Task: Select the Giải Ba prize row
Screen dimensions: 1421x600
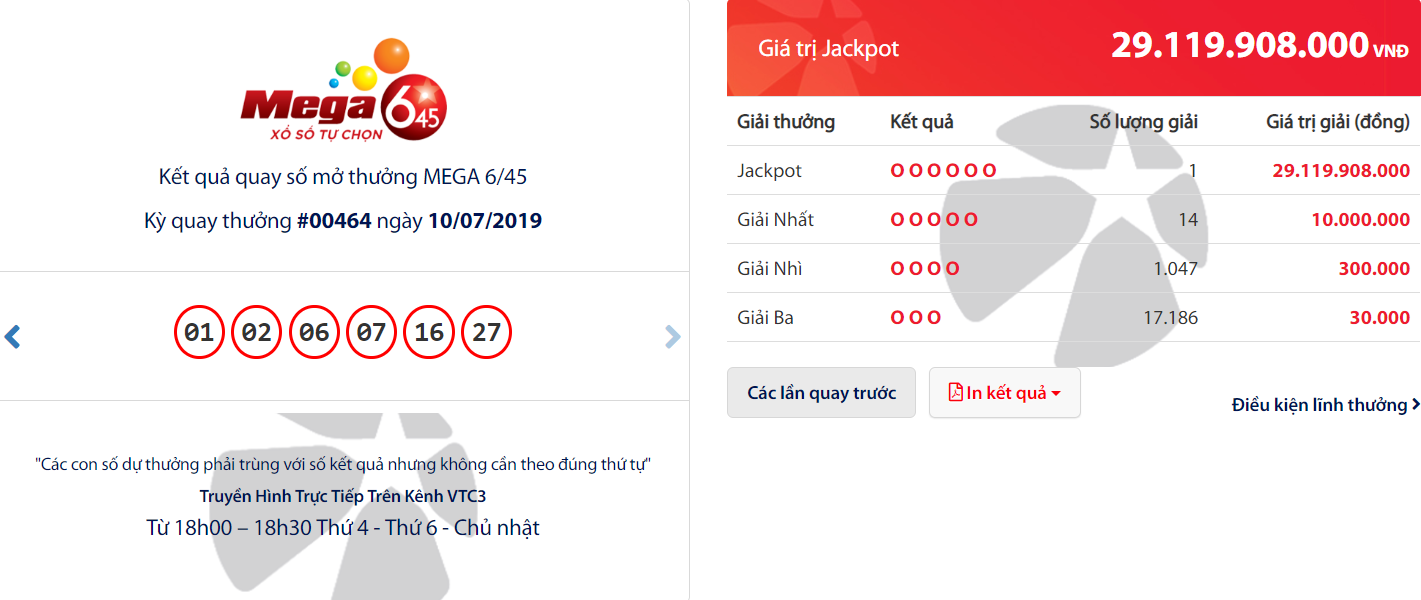Action: pyautogui.click(x=1073, y=318)
